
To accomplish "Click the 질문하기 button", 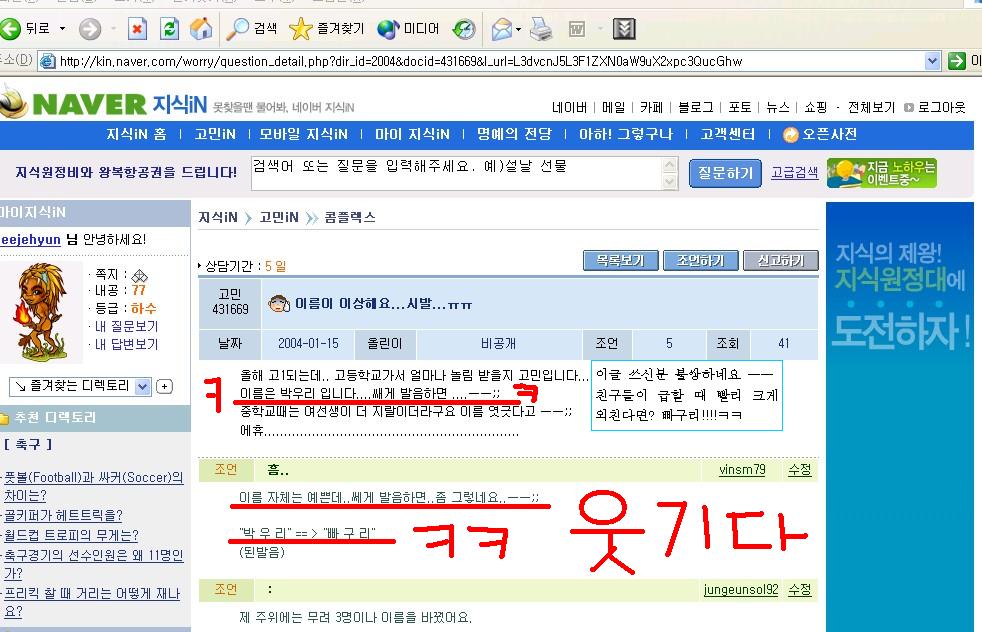I will pyautogui.click(x=725, y=173).
